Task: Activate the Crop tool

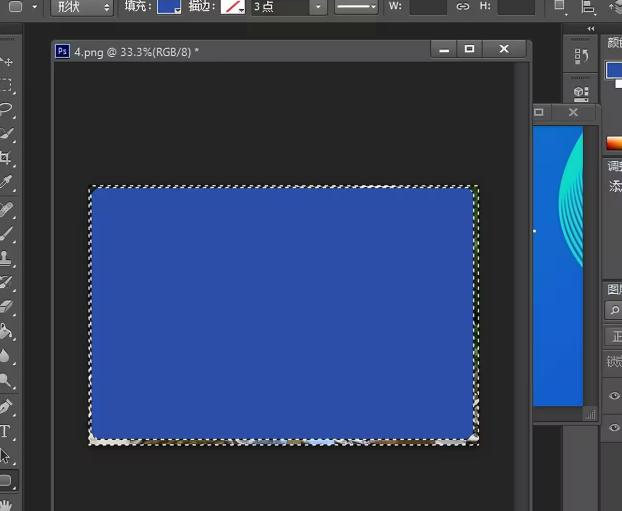Action: (7, 158)
